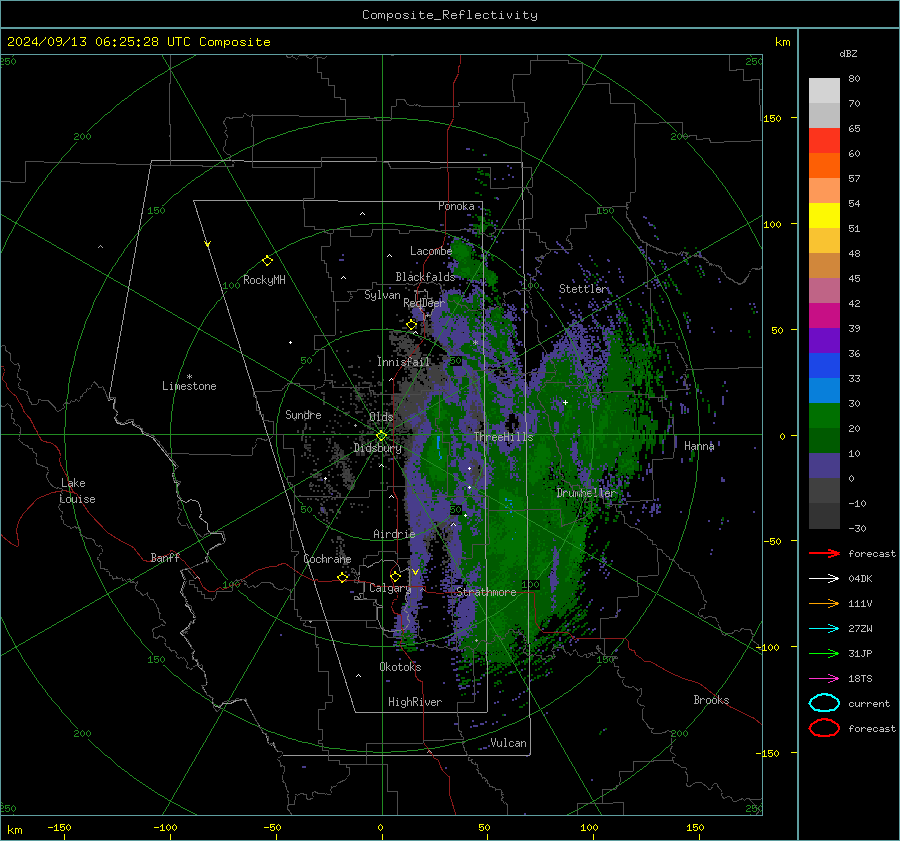Select the Limestone label
900x841 pixels.
189,386
